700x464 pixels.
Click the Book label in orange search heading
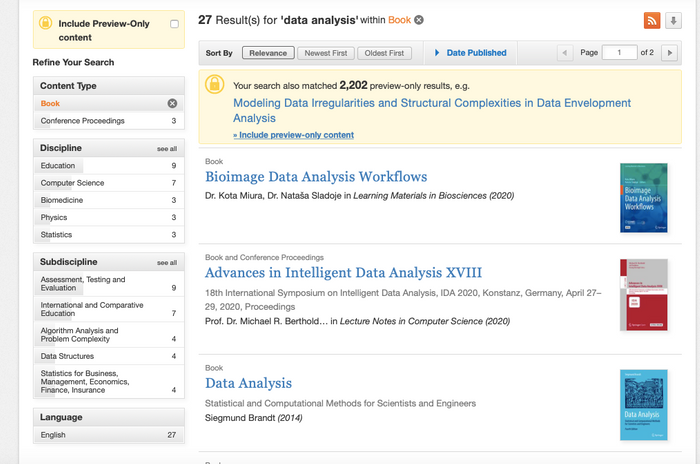tap(399, 20)
